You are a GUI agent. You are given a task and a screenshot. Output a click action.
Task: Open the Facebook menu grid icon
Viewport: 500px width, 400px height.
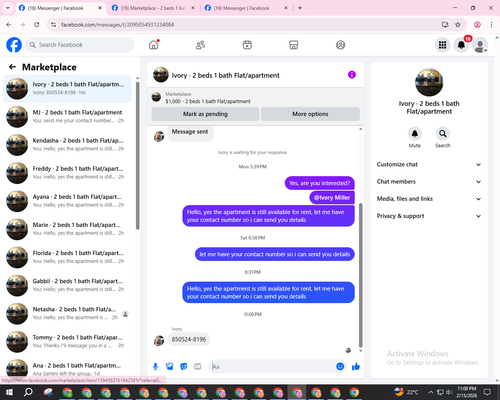[442, 45]
